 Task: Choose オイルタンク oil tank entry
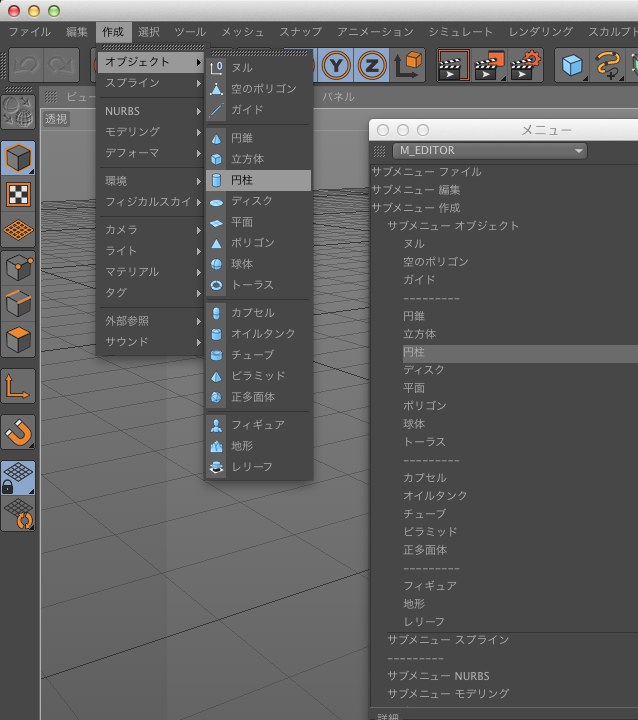pyautogui.click(x=259, y=334)
